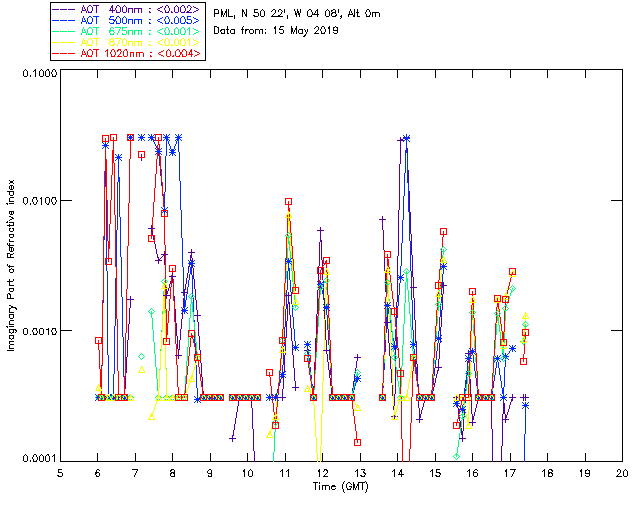640x512 pixels.
Task: Click the blue asterisk peak marker near 14
Action: (x=406, y=138)
